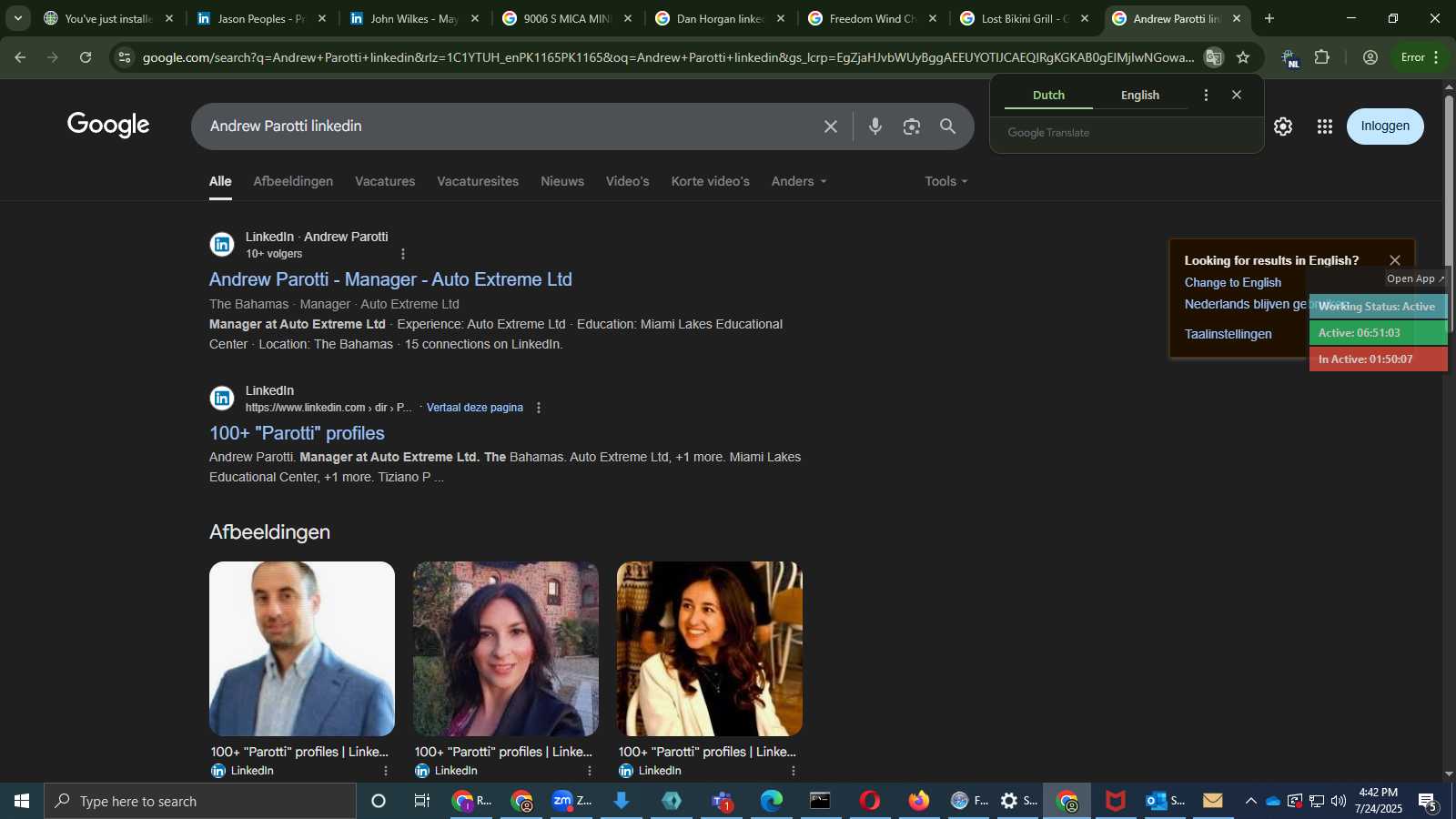Open the Google apps grid
The image size is (1456, 819).
pyautogui.click(x=1325, y=126)
